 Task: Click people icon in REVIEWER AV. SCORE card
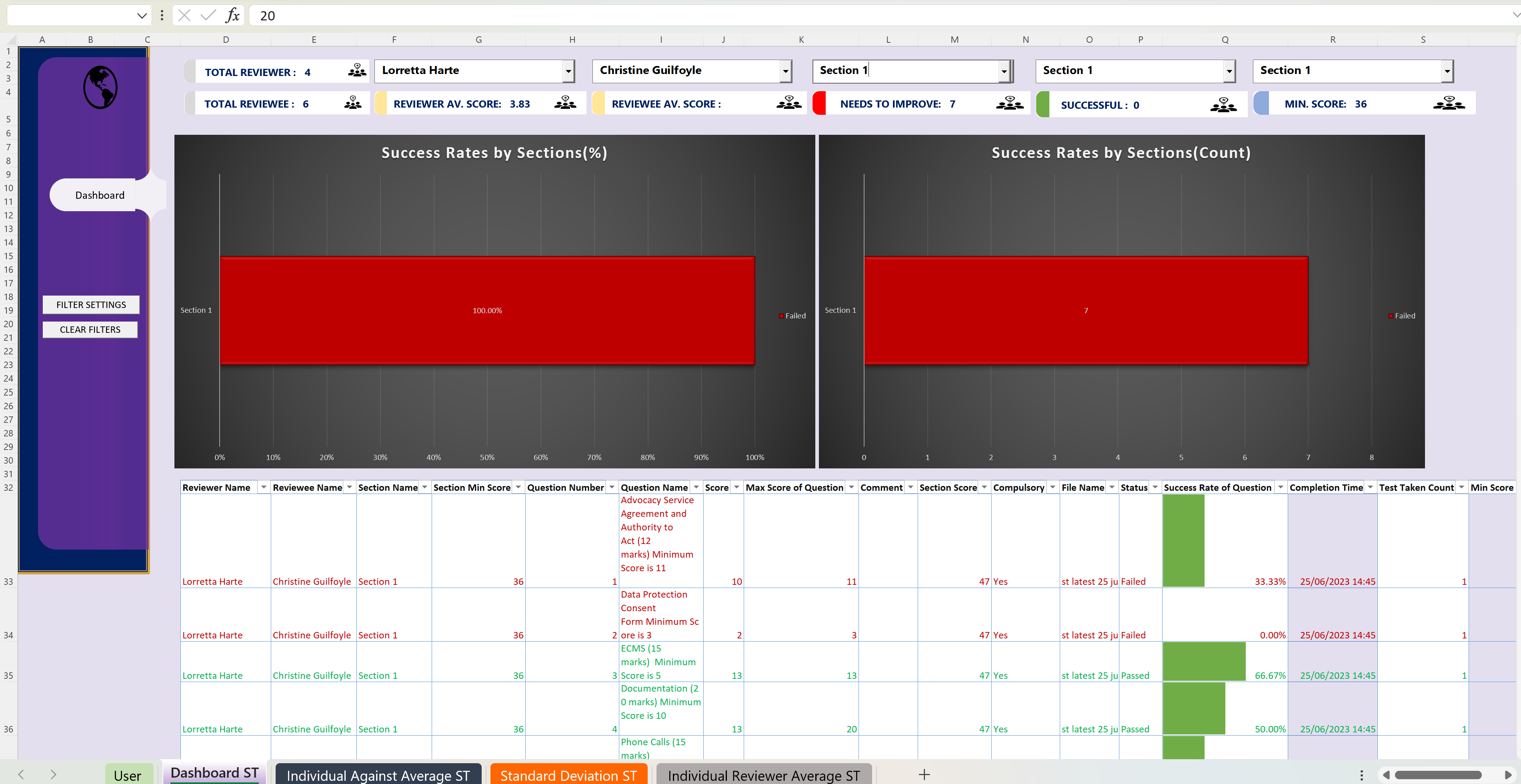pyautogui.click(x=564, y=103)
